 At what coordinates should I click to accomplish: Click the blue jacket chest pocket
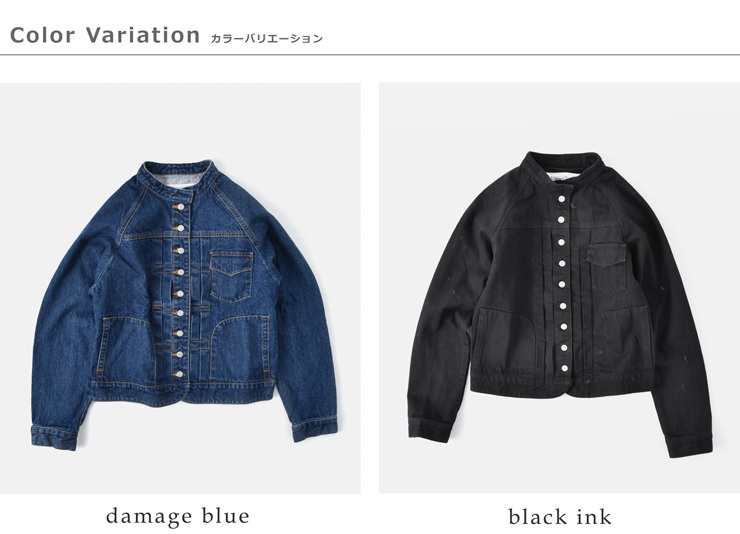(231, 277)
